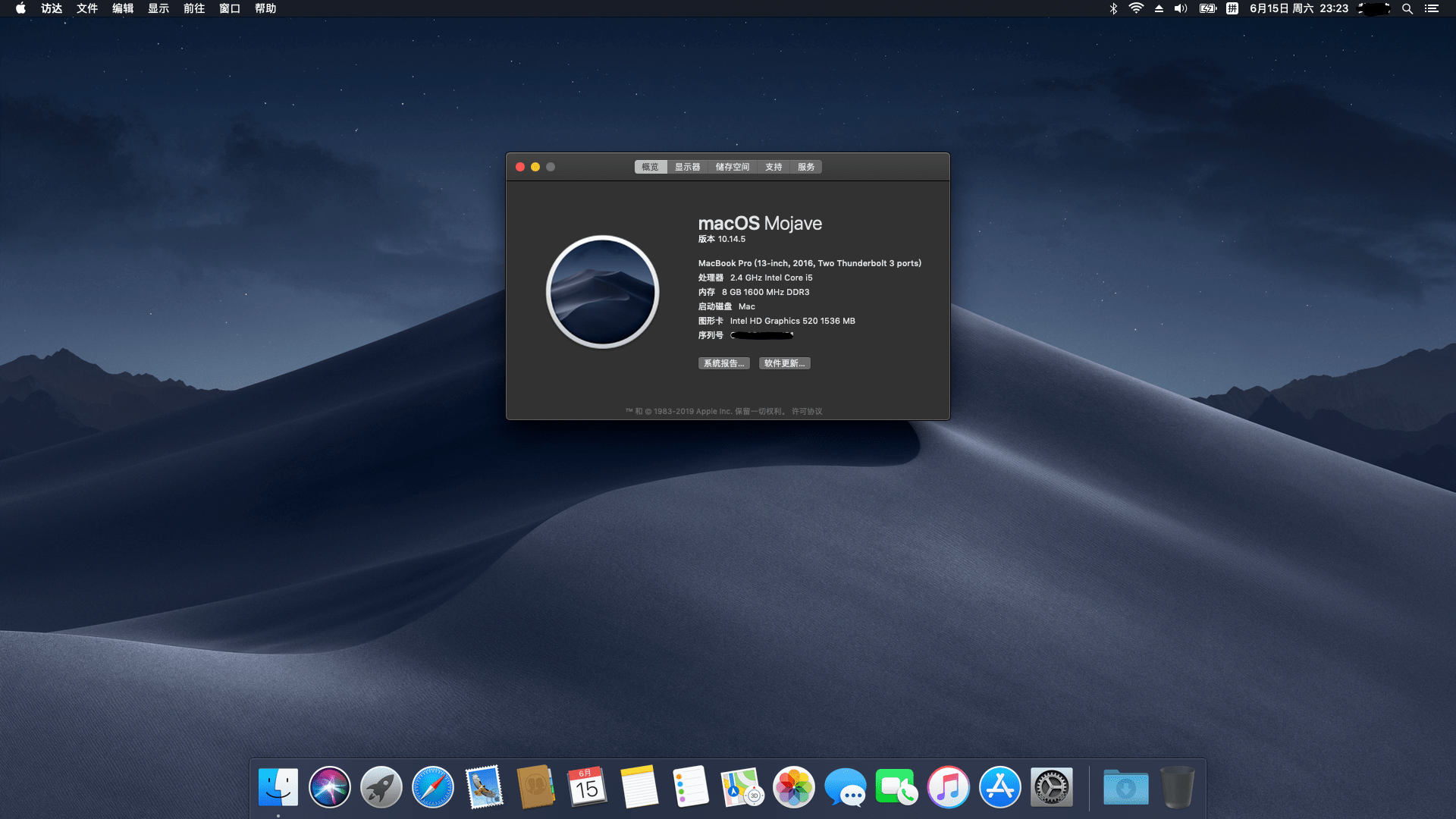Open the Apple menu

point(20,8)
